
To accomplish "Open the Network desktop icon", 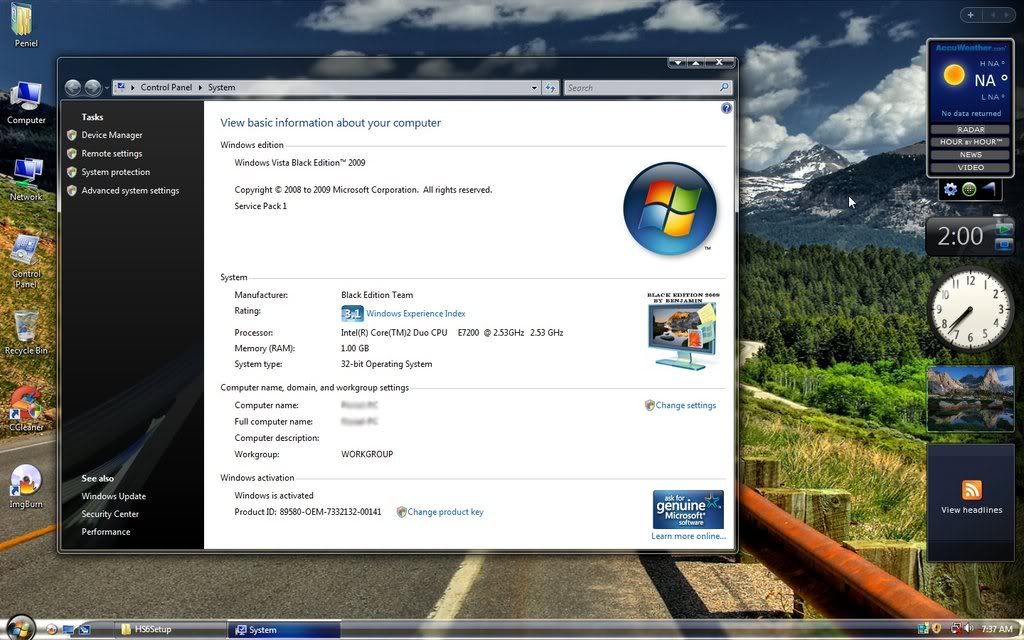I will pyautogui.click(x=26, y=179).
